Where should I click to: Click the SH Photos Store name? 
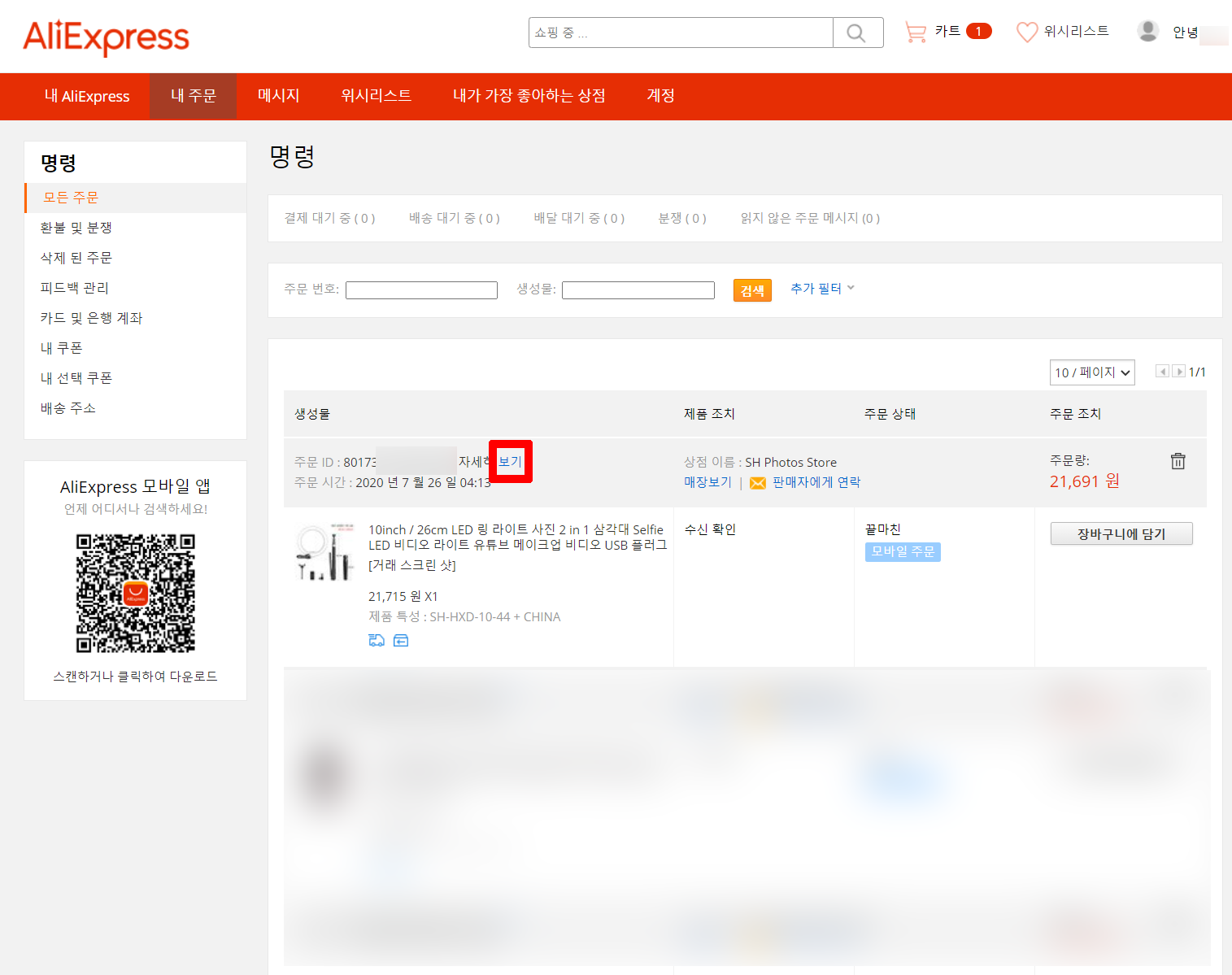(790, 462)
